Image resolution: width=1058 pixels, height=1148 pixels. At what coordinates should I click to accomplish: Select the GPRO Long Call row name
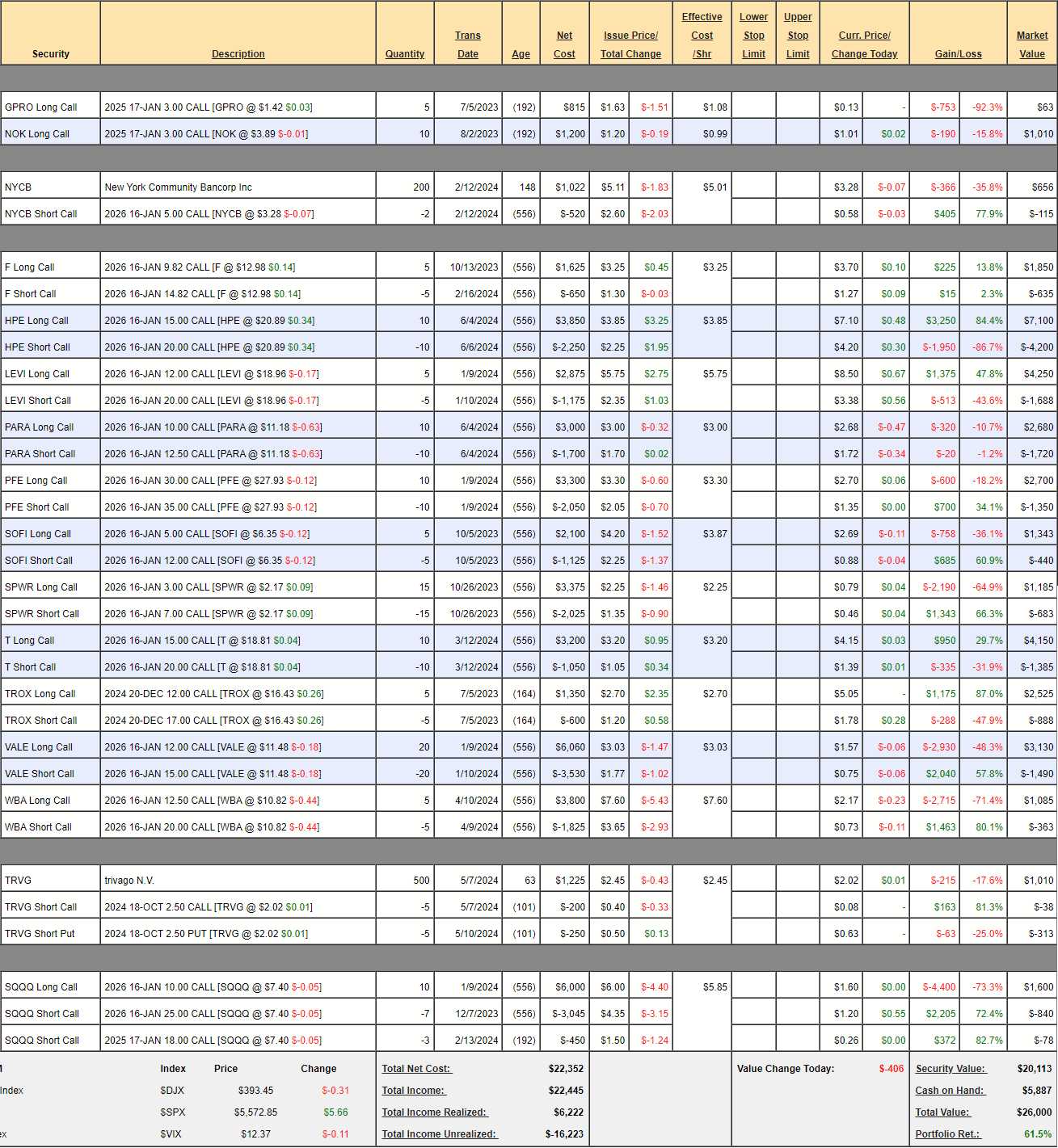pyautogui.click(x=41, y=107)
